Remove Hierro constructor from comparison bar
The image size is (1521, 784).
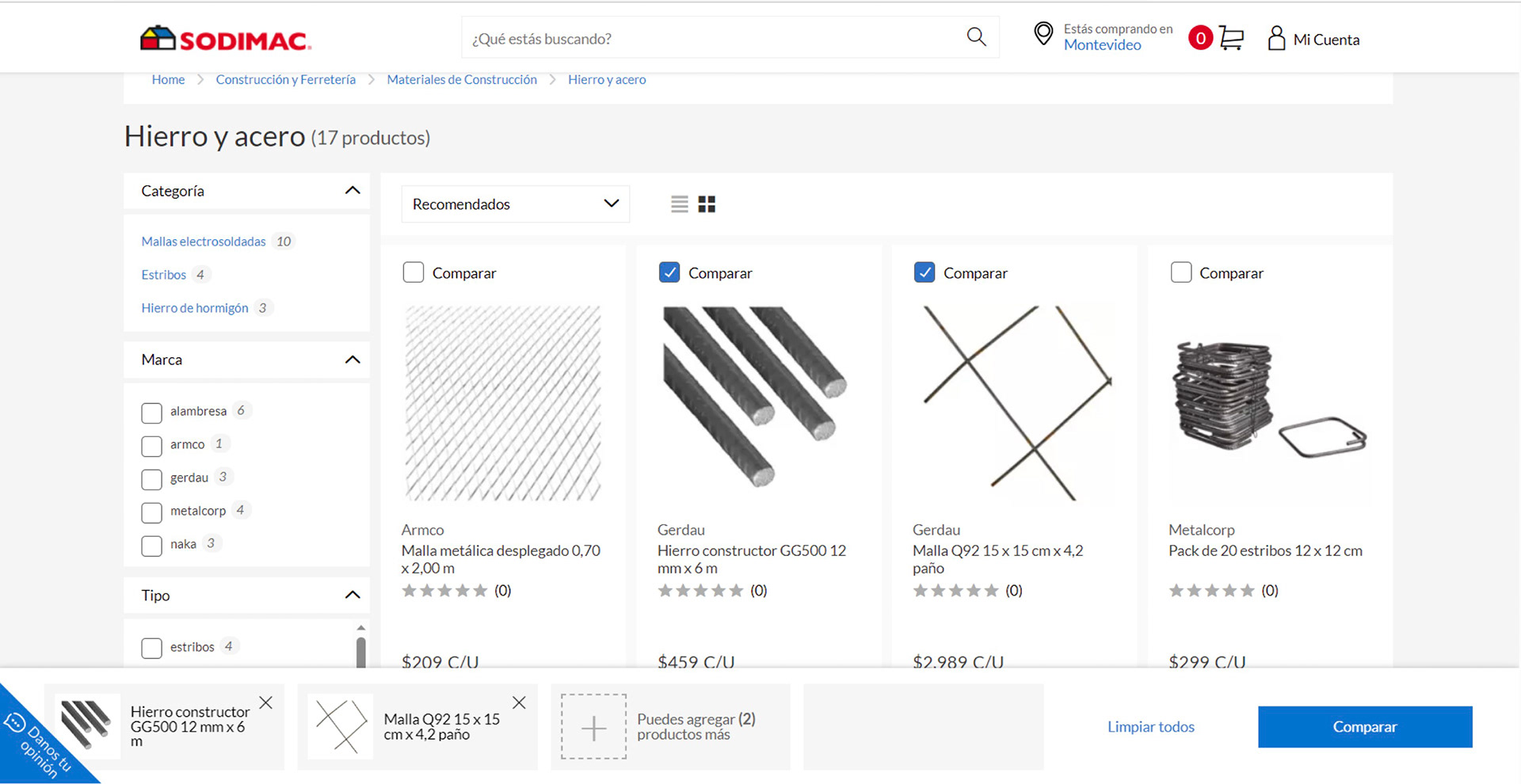tap(266, 702)
